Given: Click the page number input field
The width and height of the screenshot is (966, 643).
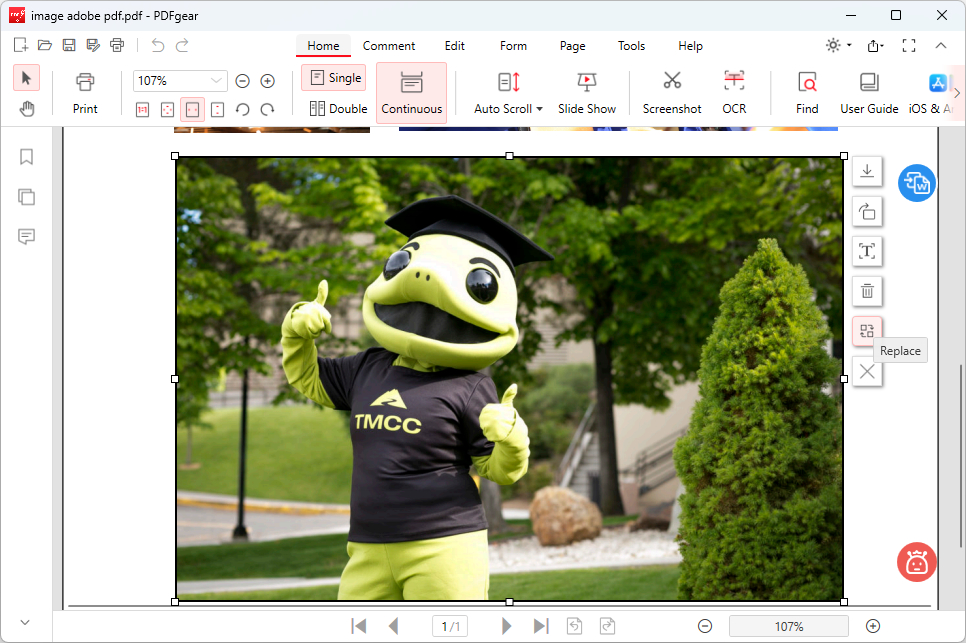Looking at the screenshot, I should tap(451, 626).
